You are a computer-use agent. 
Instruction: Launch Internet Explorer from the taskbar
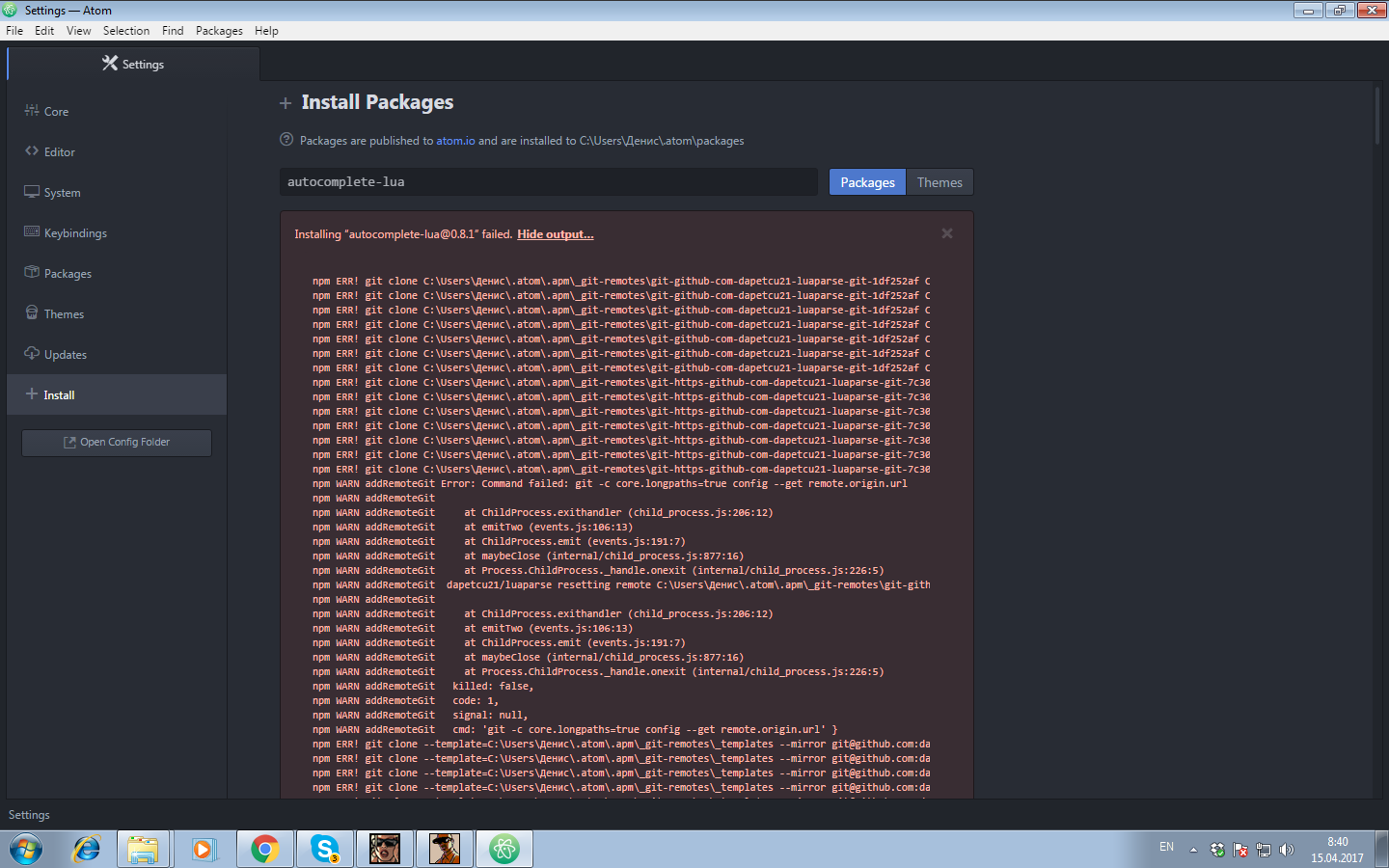pos(86,850)
